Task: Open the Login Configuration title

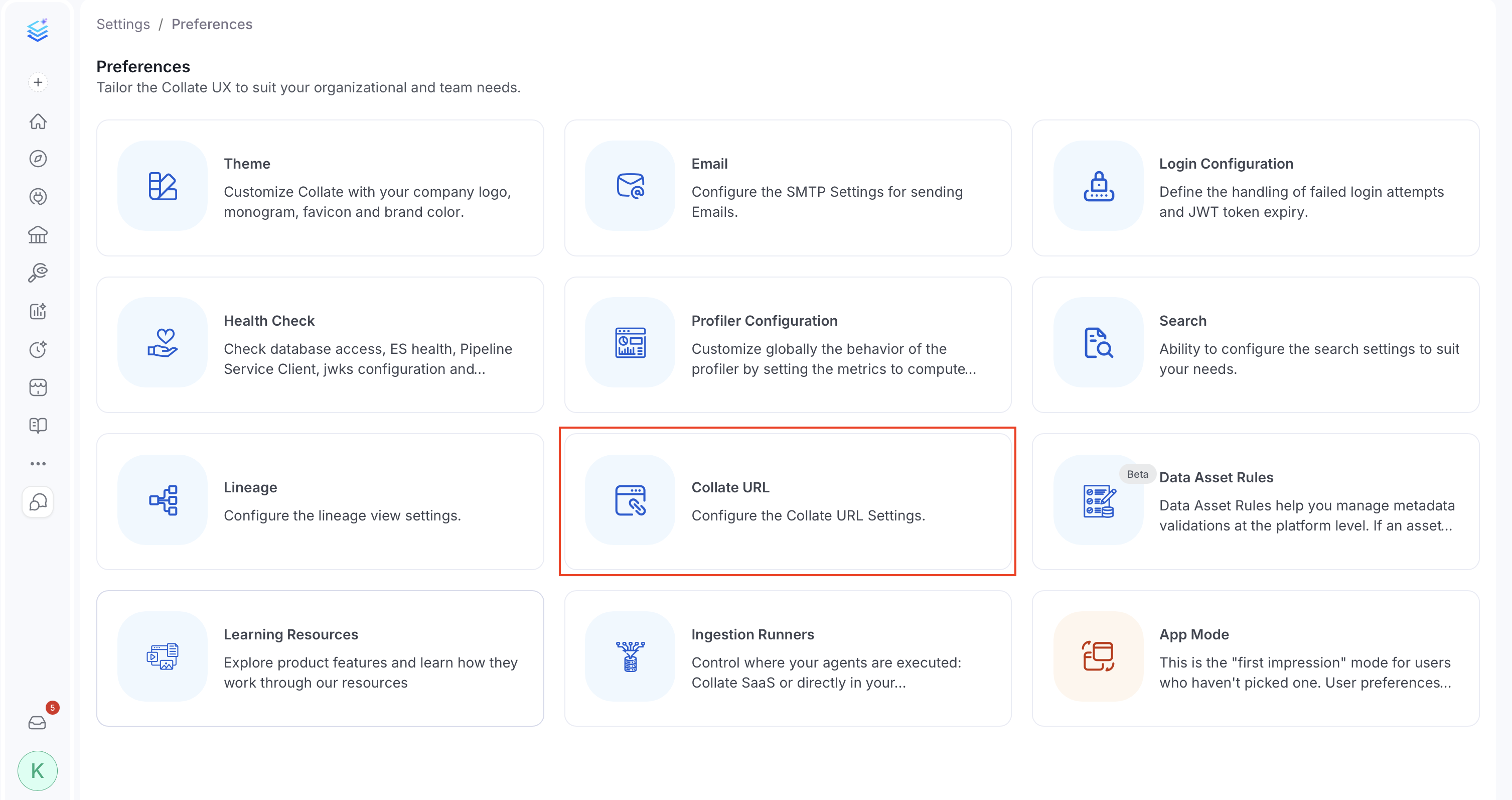Action: 1226,164
